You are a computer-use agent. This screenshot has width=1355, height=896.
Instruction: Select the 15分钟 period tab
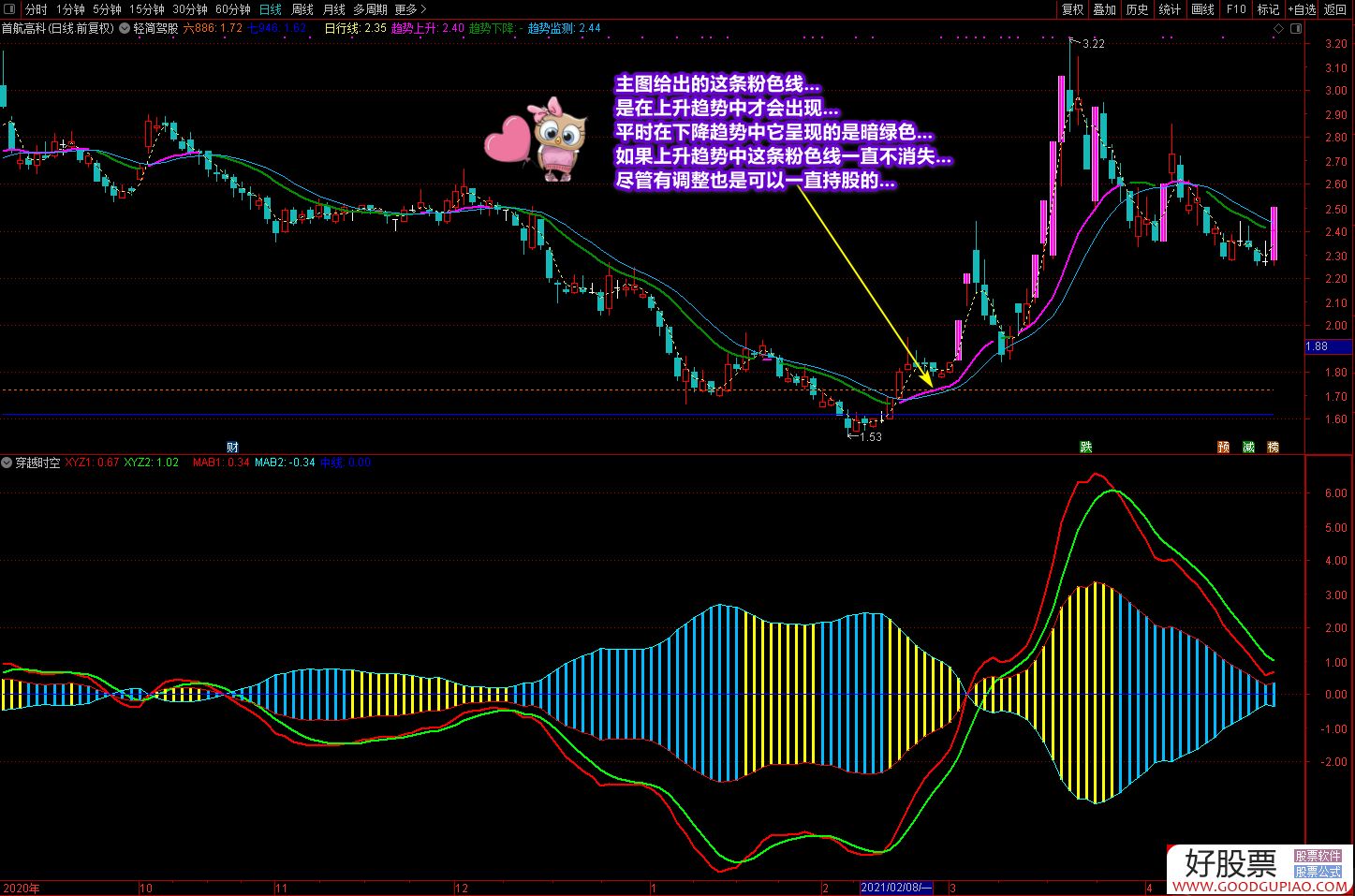click(147, 9)
